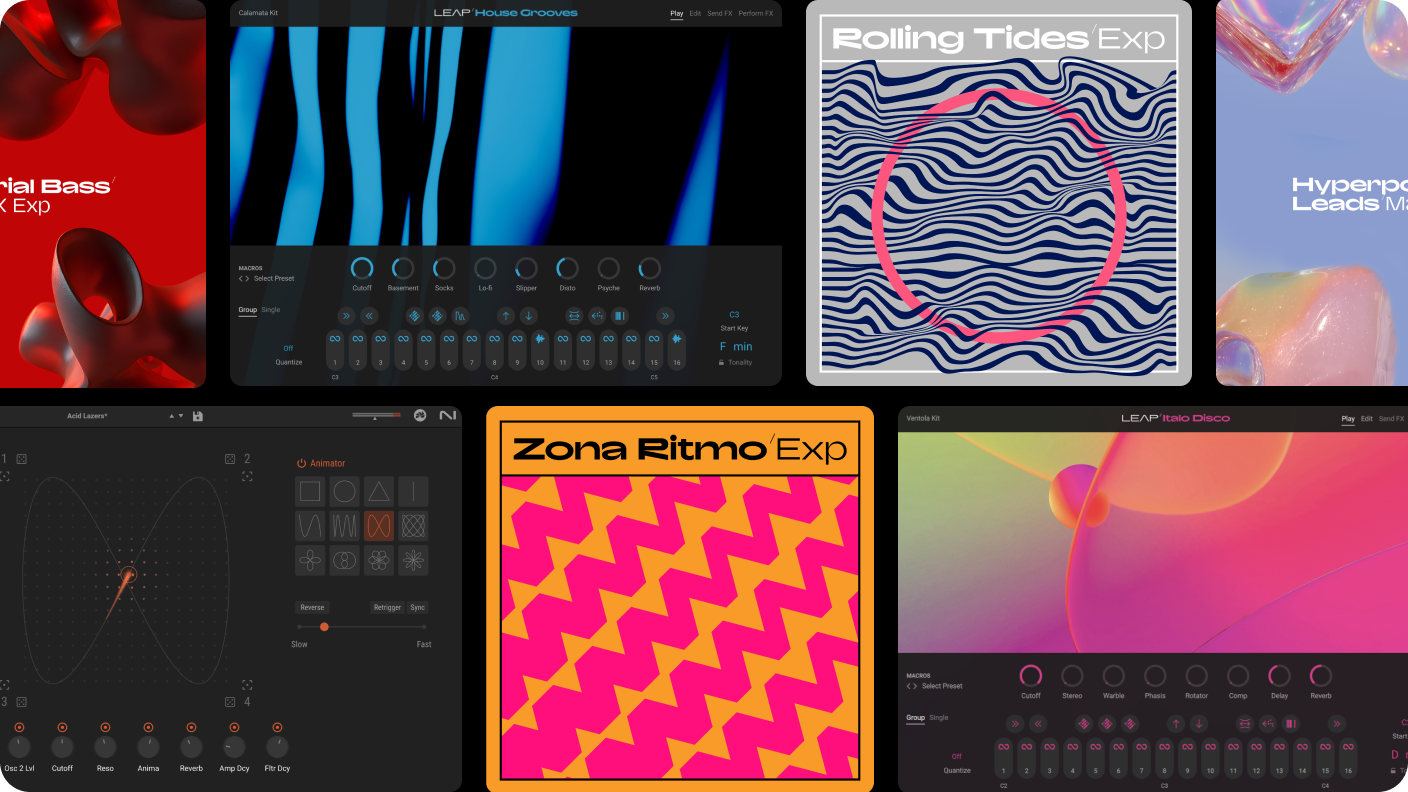Select the vertical line shape in Animator
The width and height of the screenshot is (1408, 792).
pyautogui.click(x=413, y=491)
